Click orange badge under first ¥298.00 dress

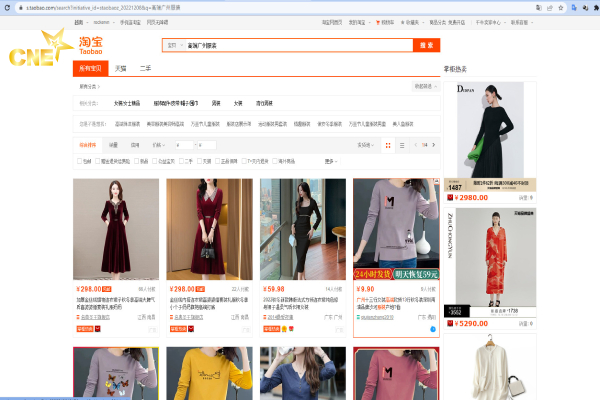[85, 329]
